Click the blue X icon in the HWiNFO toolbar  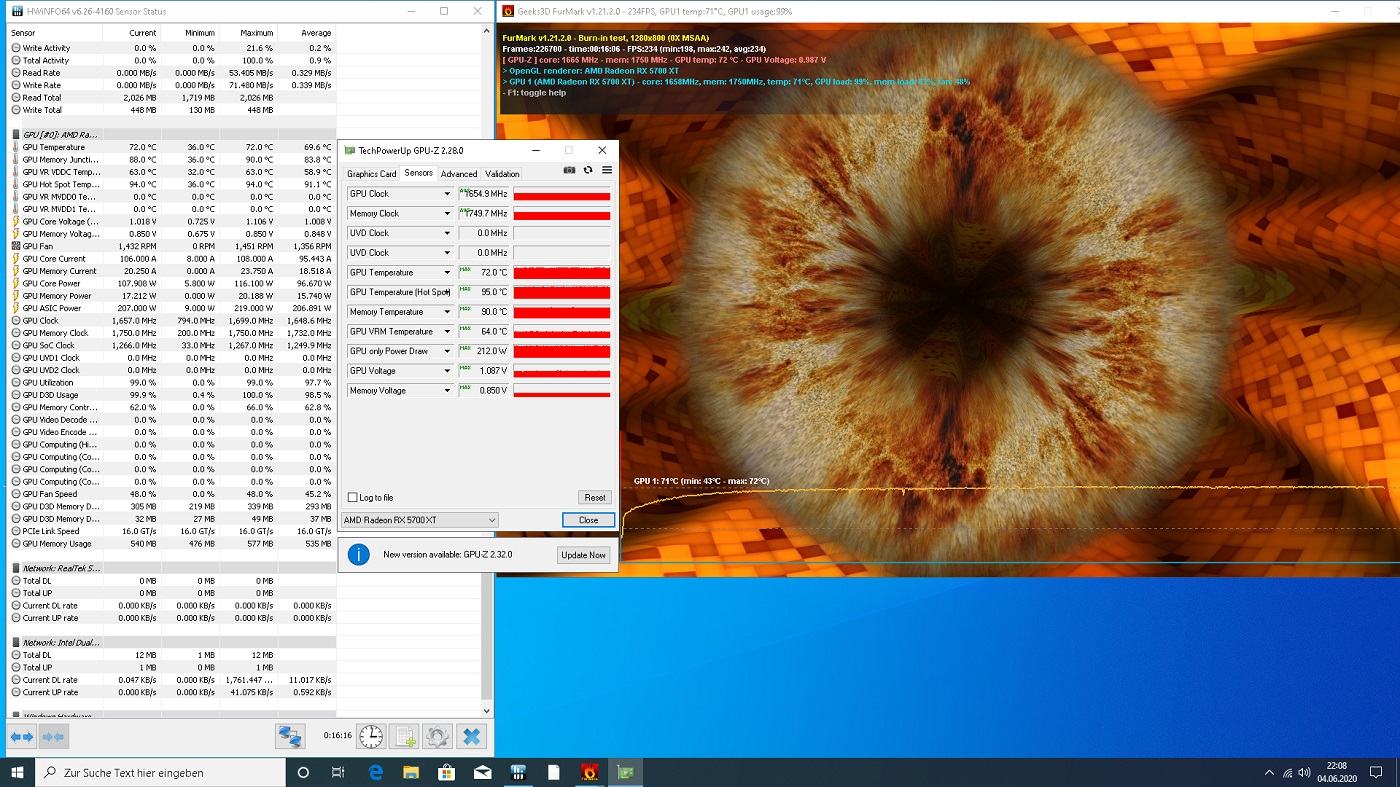coord(472,737)
